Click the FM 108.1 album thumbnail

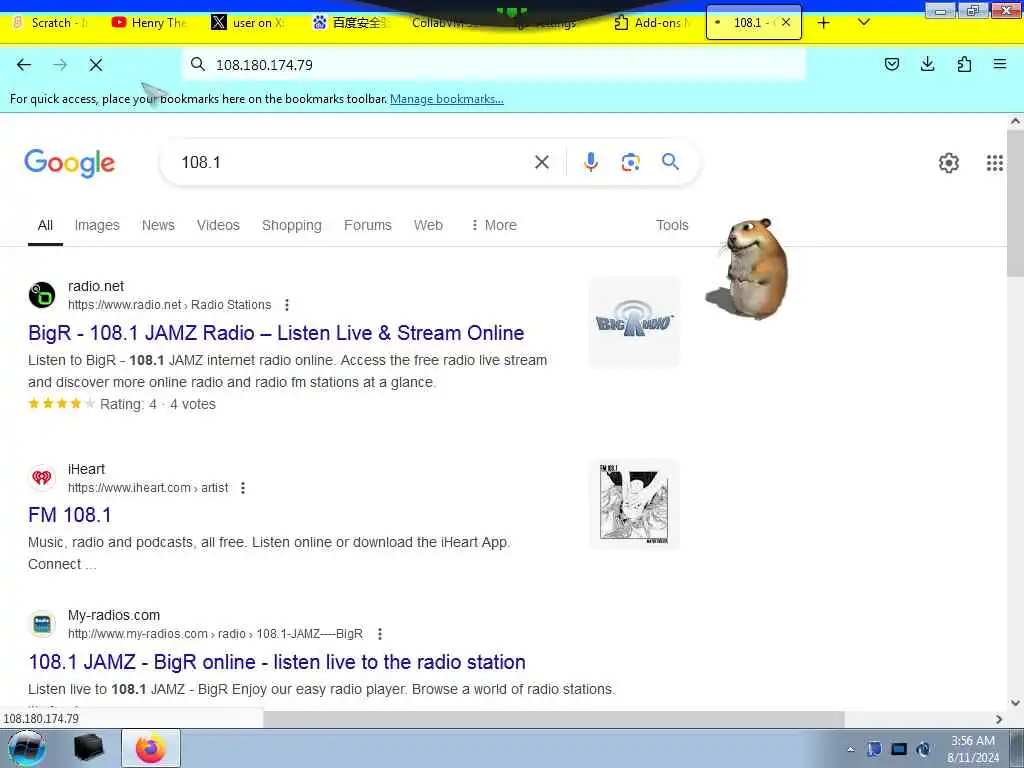tap(634, 504)
